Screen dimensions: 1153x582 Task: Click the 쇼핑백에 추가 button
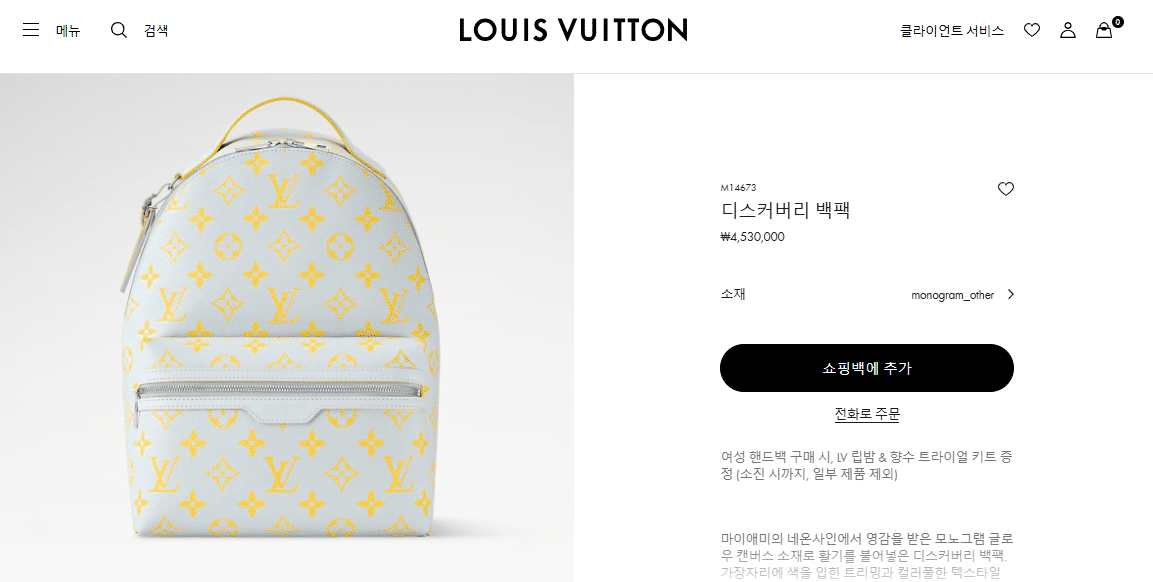(x=867, y=368)
